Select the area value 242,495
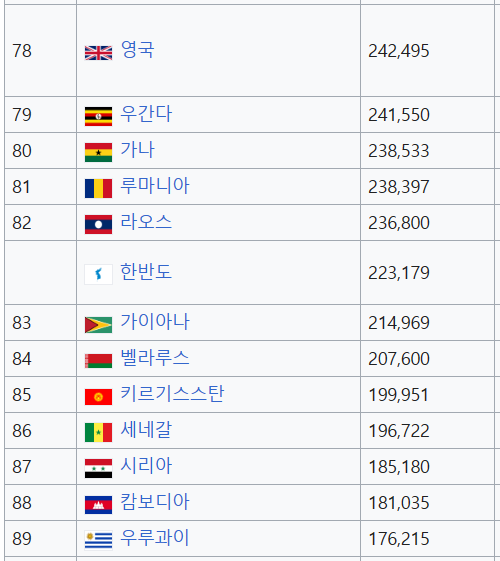Viewport: 500px width, 561px height. tap(399, 51)
